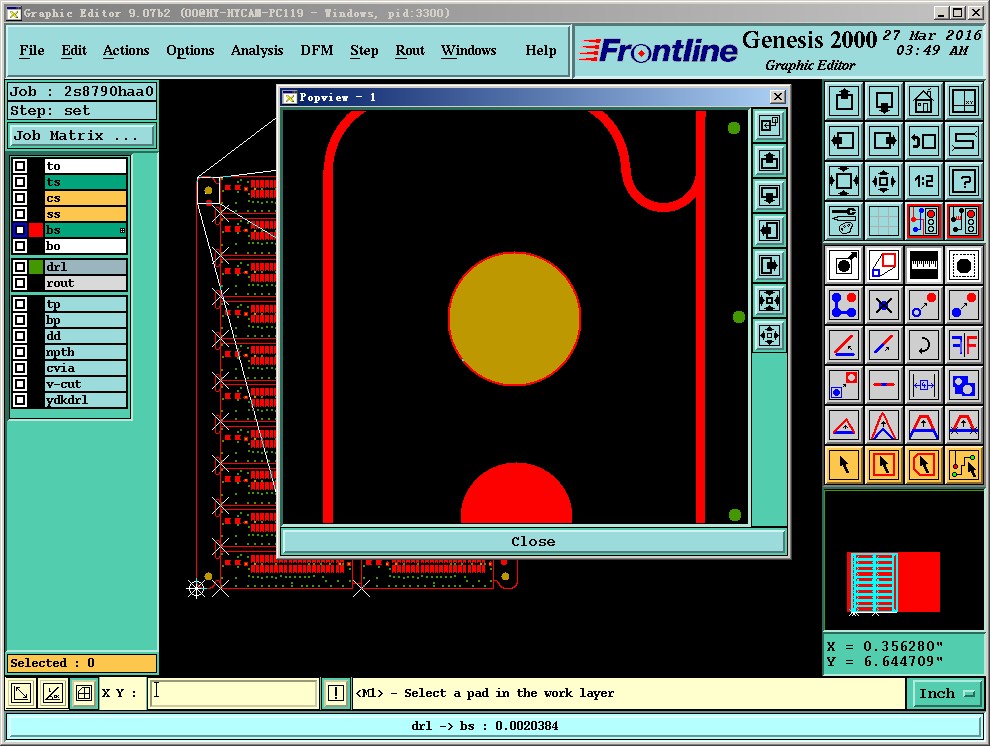
Task: Toggle the 'ts' layer checkbox
Action: click(x=20, y=182)
